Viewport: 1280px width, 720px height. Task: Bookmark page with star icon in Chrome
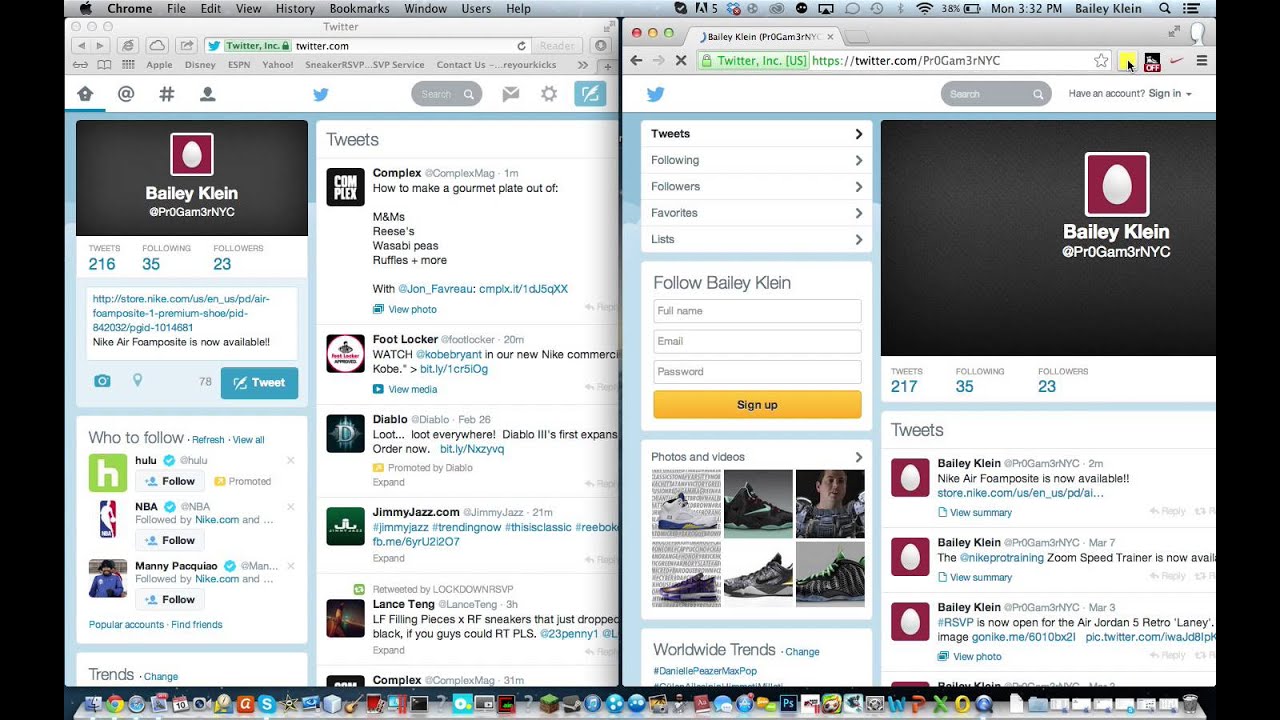tap(1101, 61)
